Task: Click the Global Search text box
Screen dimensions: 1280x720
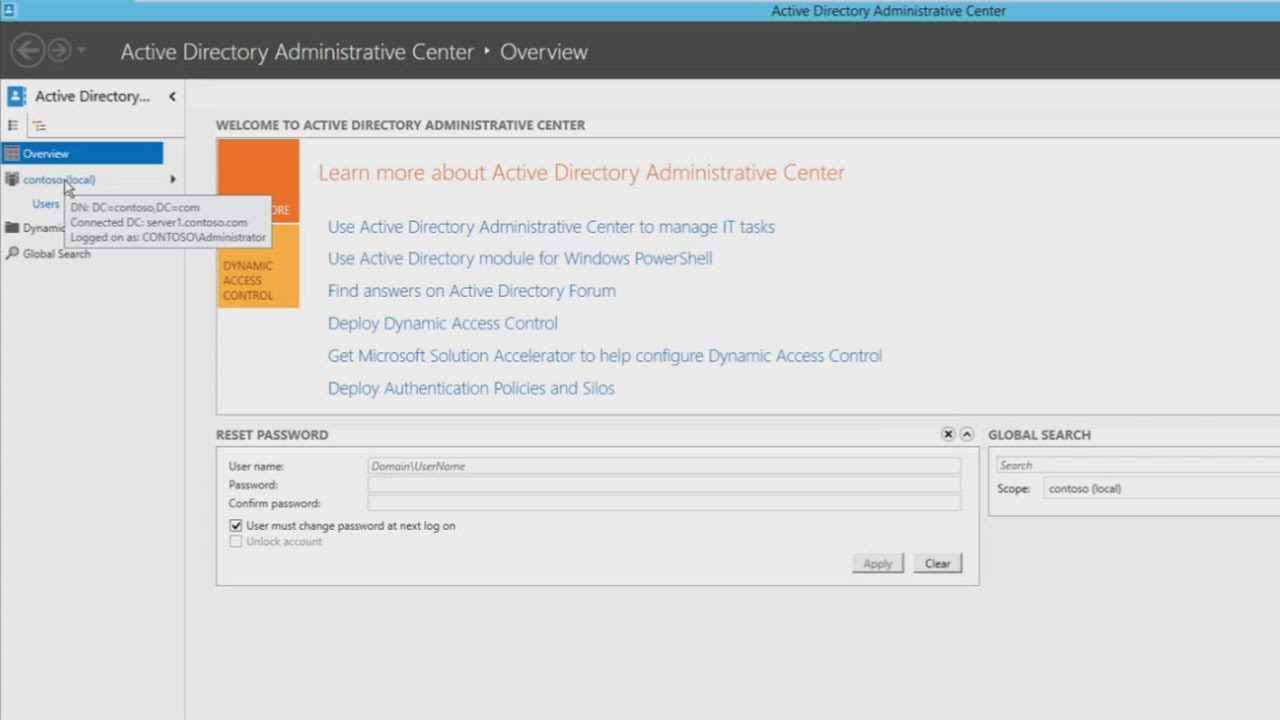Action: (x=1138, y=465)
